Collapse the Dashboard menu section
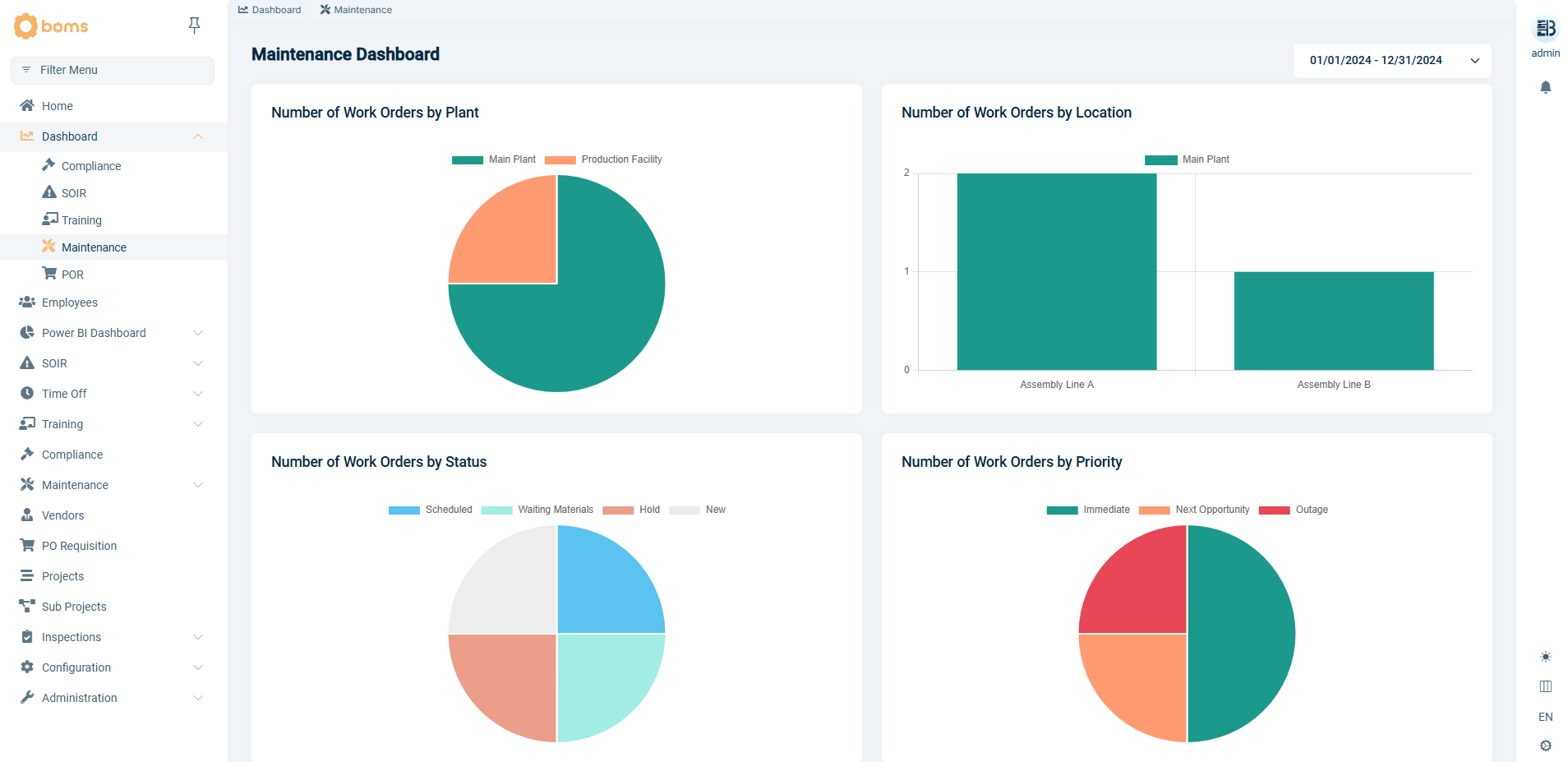The width and height of the screenshot is (1568, 762). tap(197, 136)
